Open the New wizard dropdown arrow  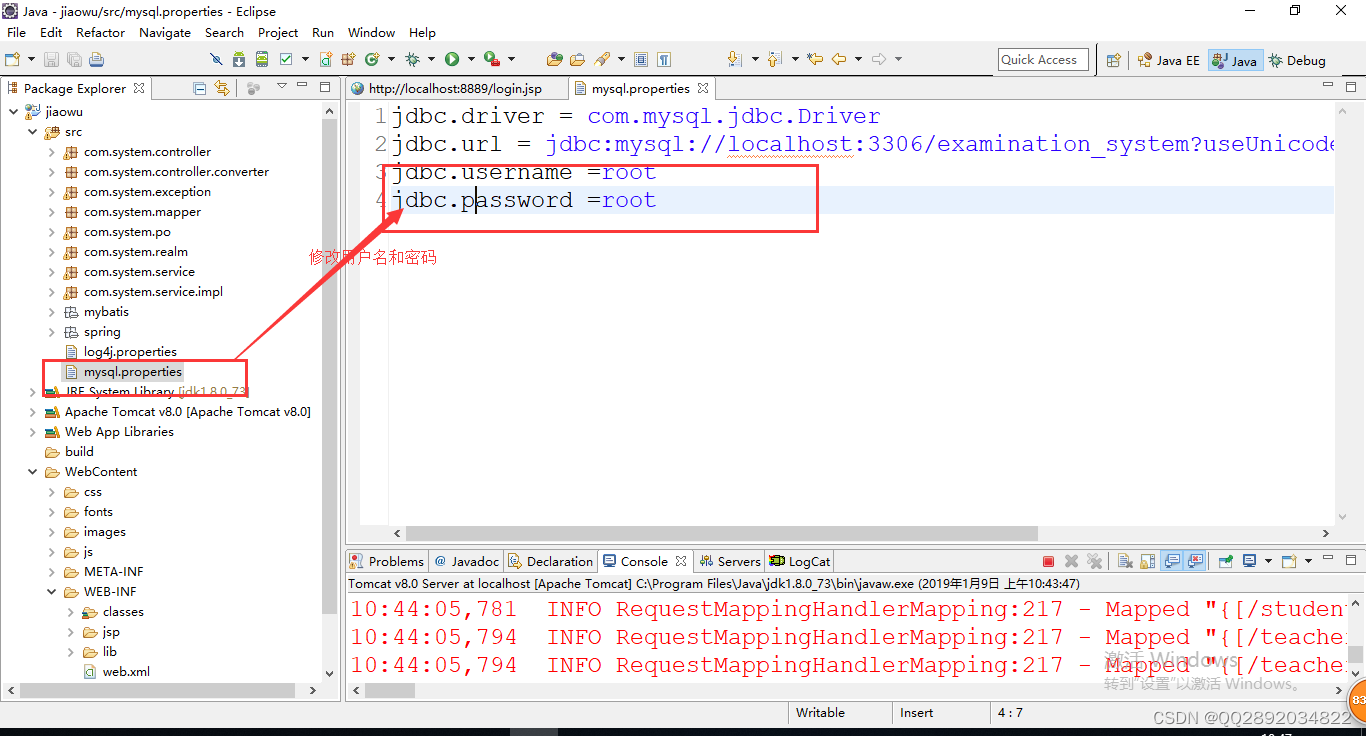31,60
